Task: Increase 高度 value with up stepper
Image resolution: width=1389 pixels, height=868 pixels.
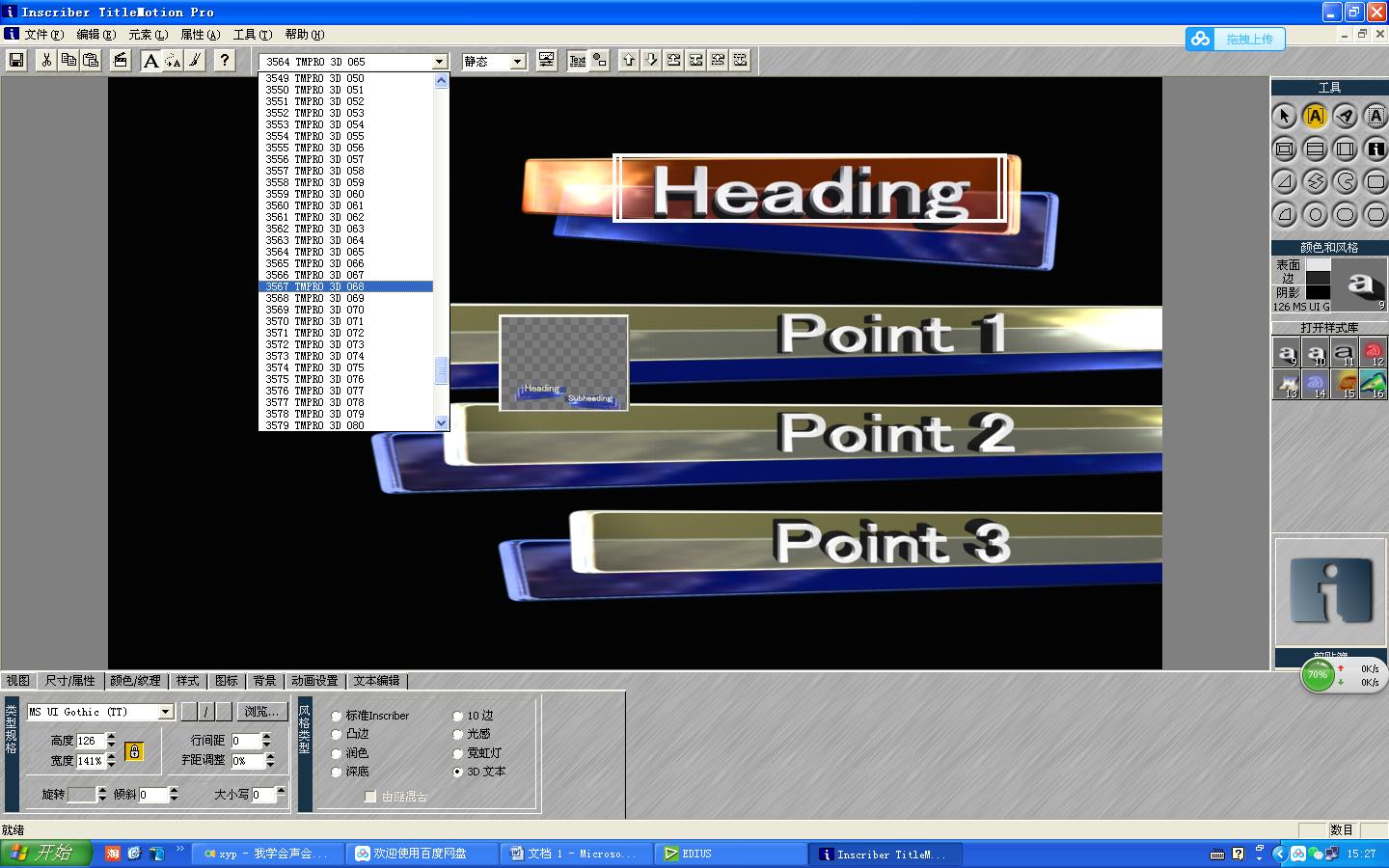Action: click(111, 737)
